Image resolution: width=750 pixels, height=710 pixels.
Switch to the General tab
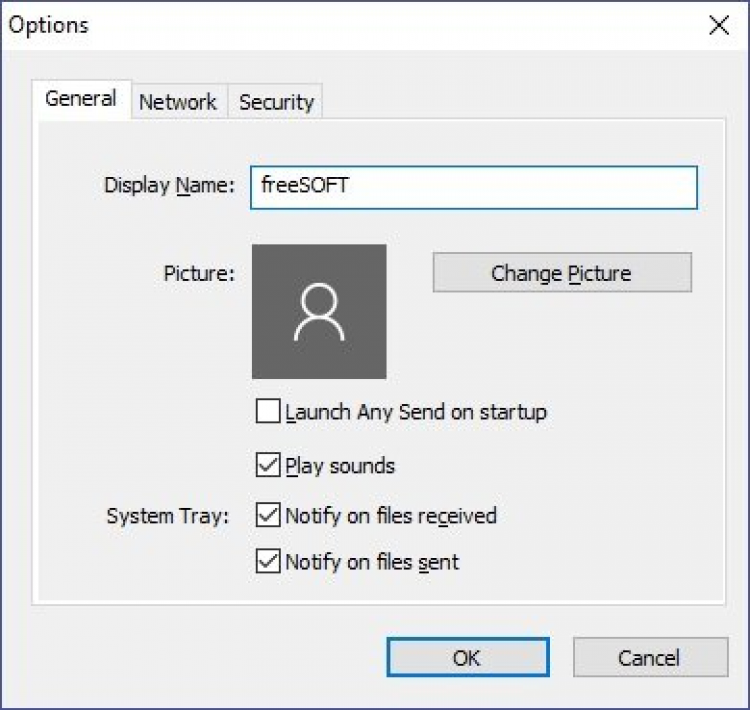pyautogui.click(x=81, y=100)
